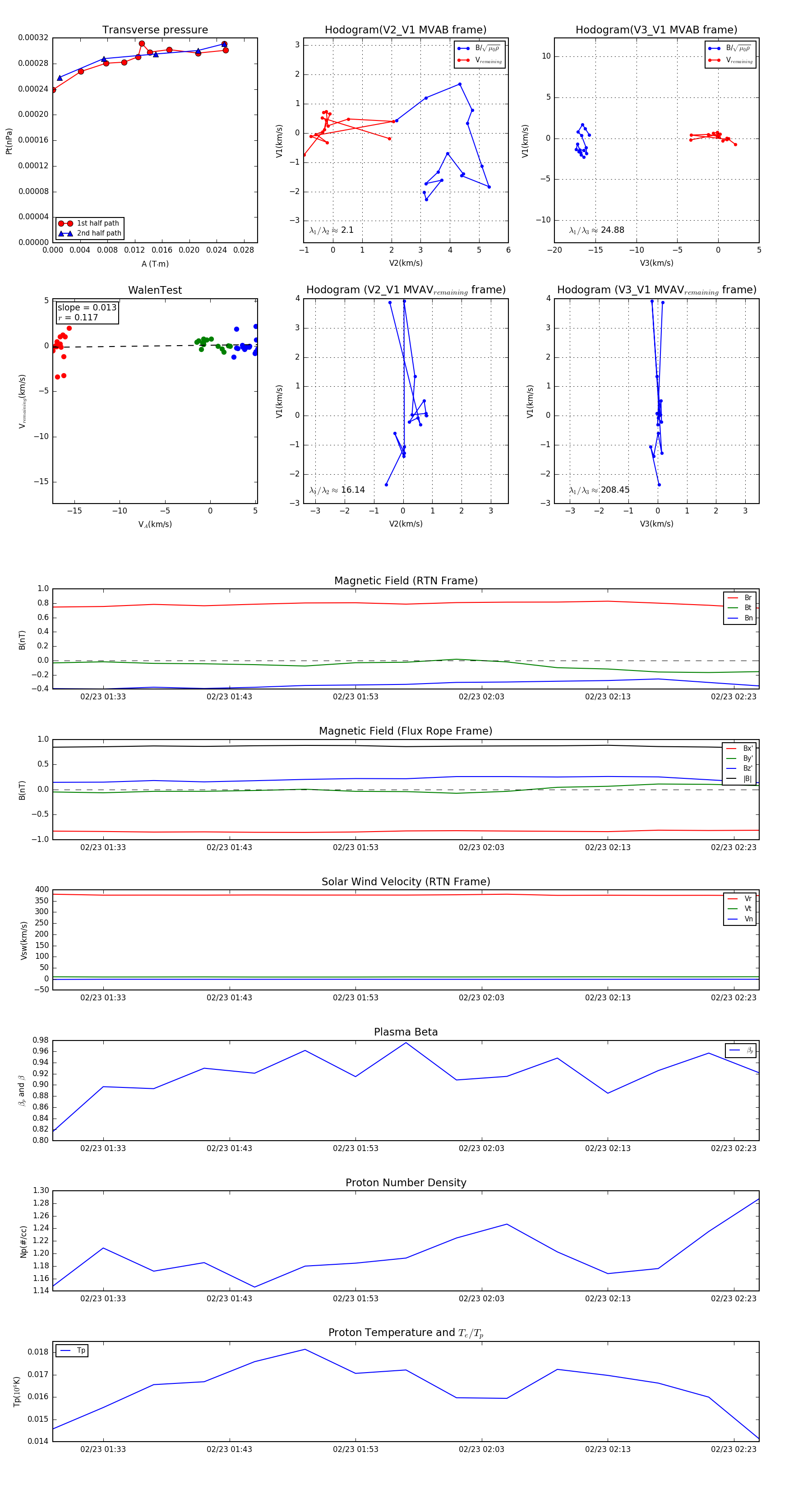This screenshot has height=1489, width=812.
Task: Click the eigenvalue ratio "≈ 24.88" label
Action: click(x=596, y=230)
